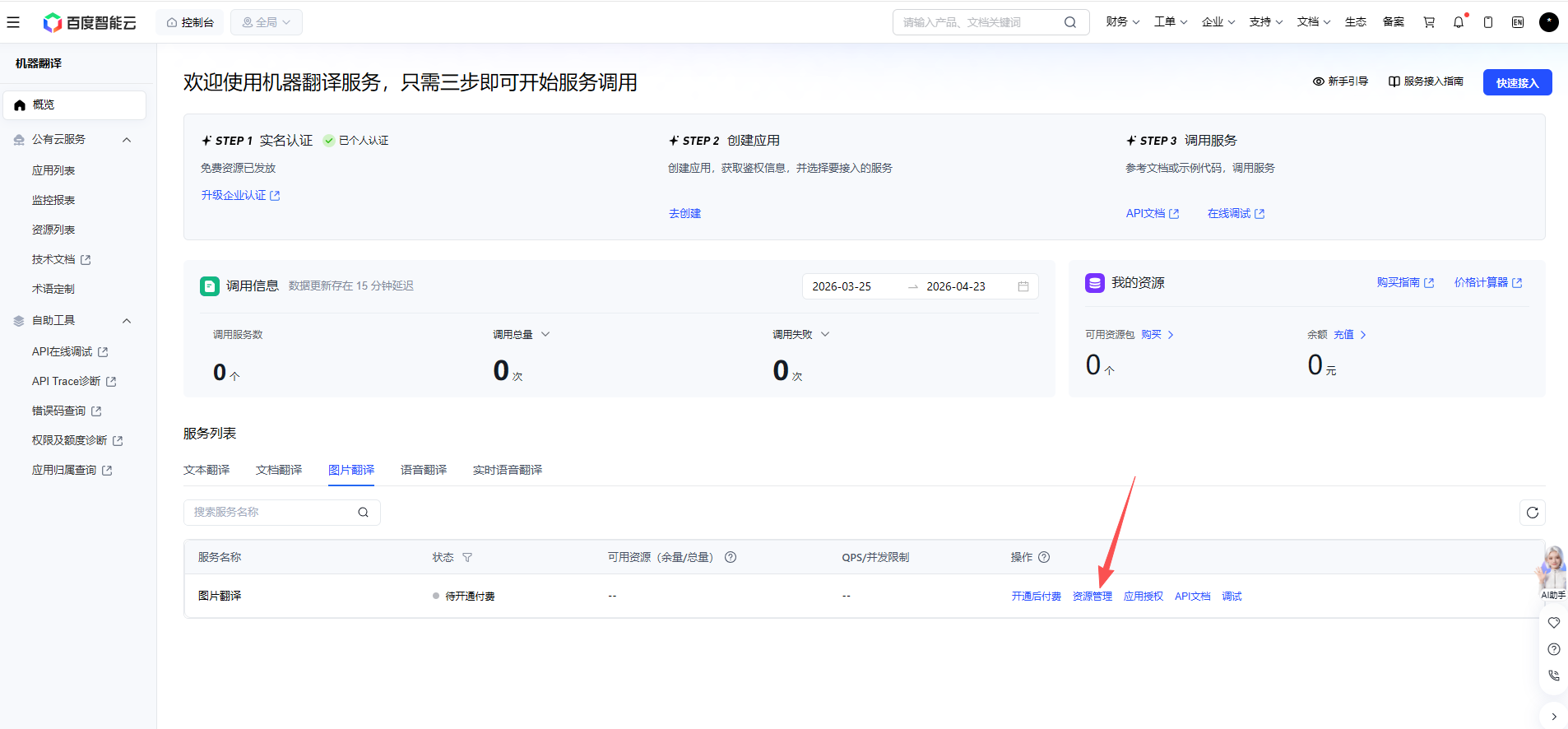The width and height of the screenshot is (1568, 729).
Task: Click 资源管理 in the 图片翻译 row
Action: click(x=1092, y=597)
